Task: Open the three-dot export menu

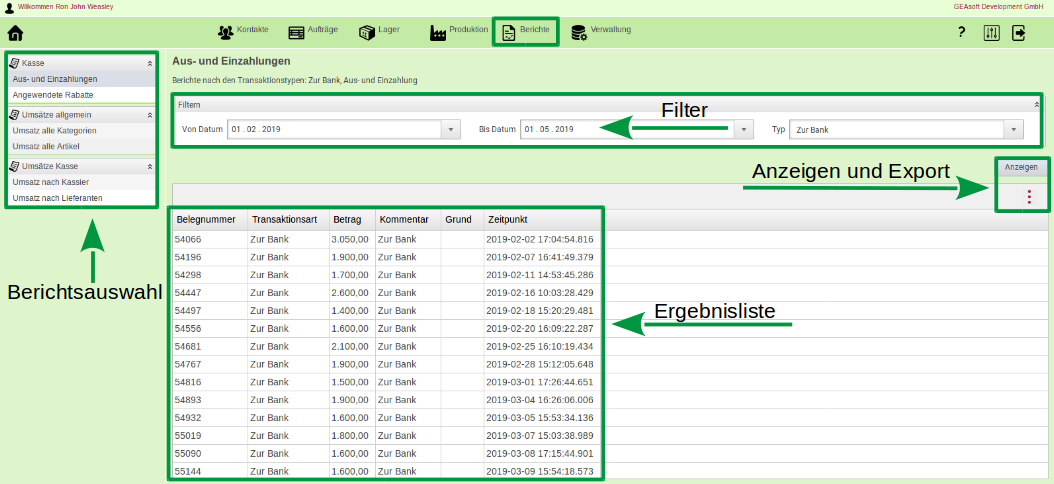Action: pyautogui.click(x=1028, y=197)
